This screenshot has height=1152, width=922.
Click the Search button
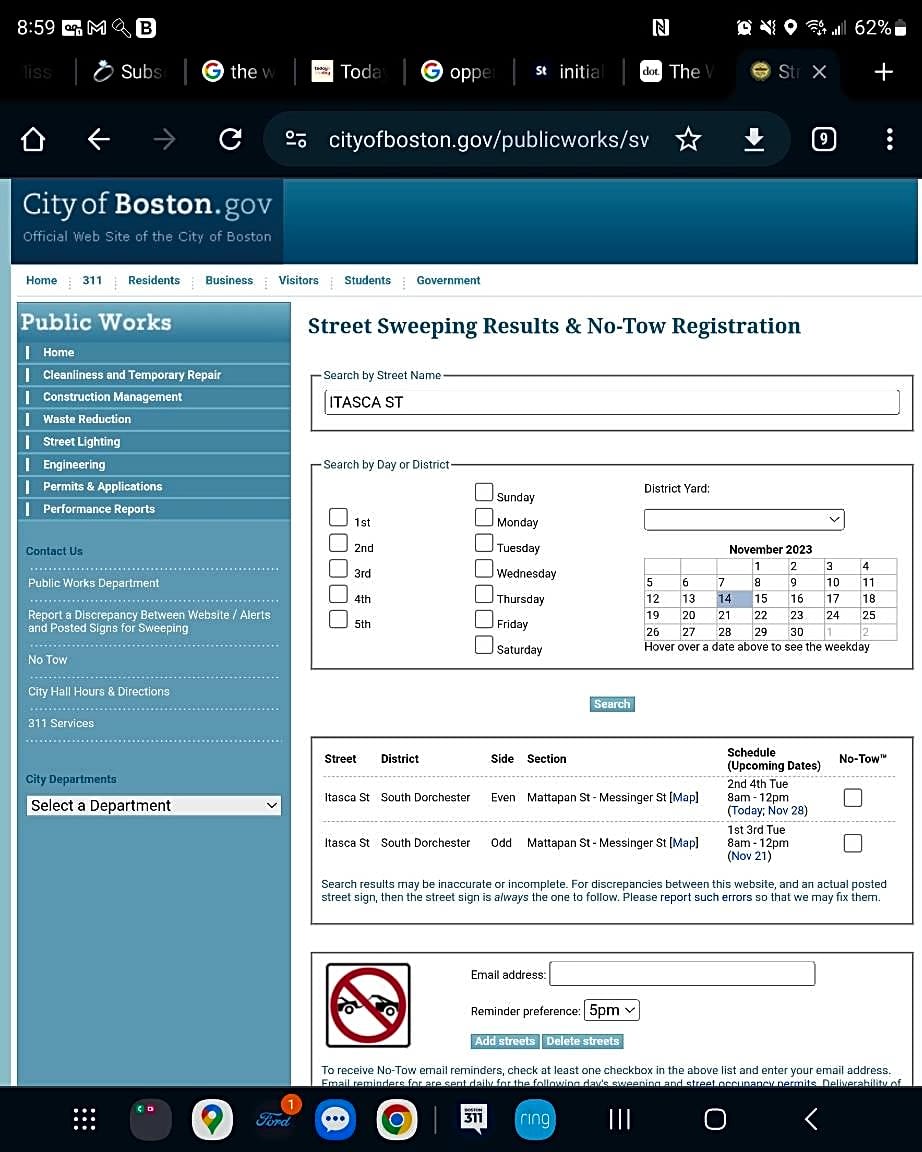612,704
